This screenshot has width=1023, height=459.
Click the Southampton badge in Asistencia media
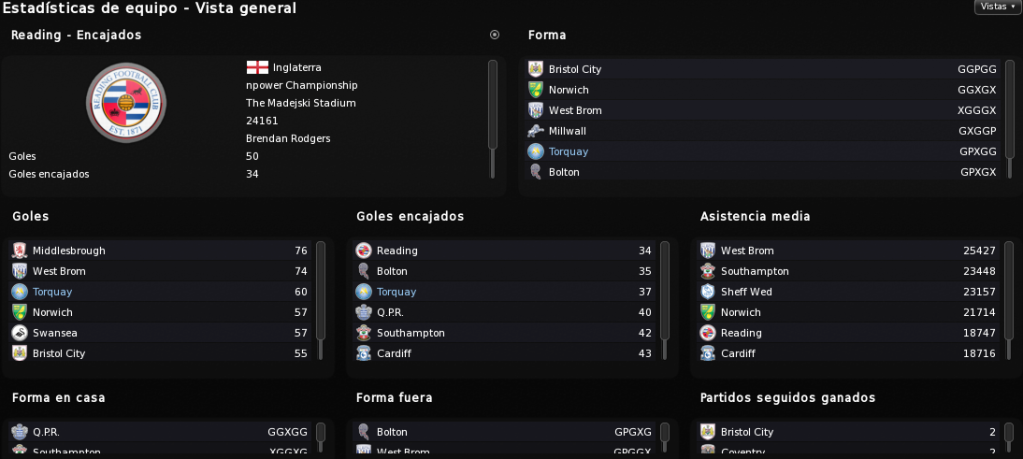pyautogui.click(x=707, y=271)
